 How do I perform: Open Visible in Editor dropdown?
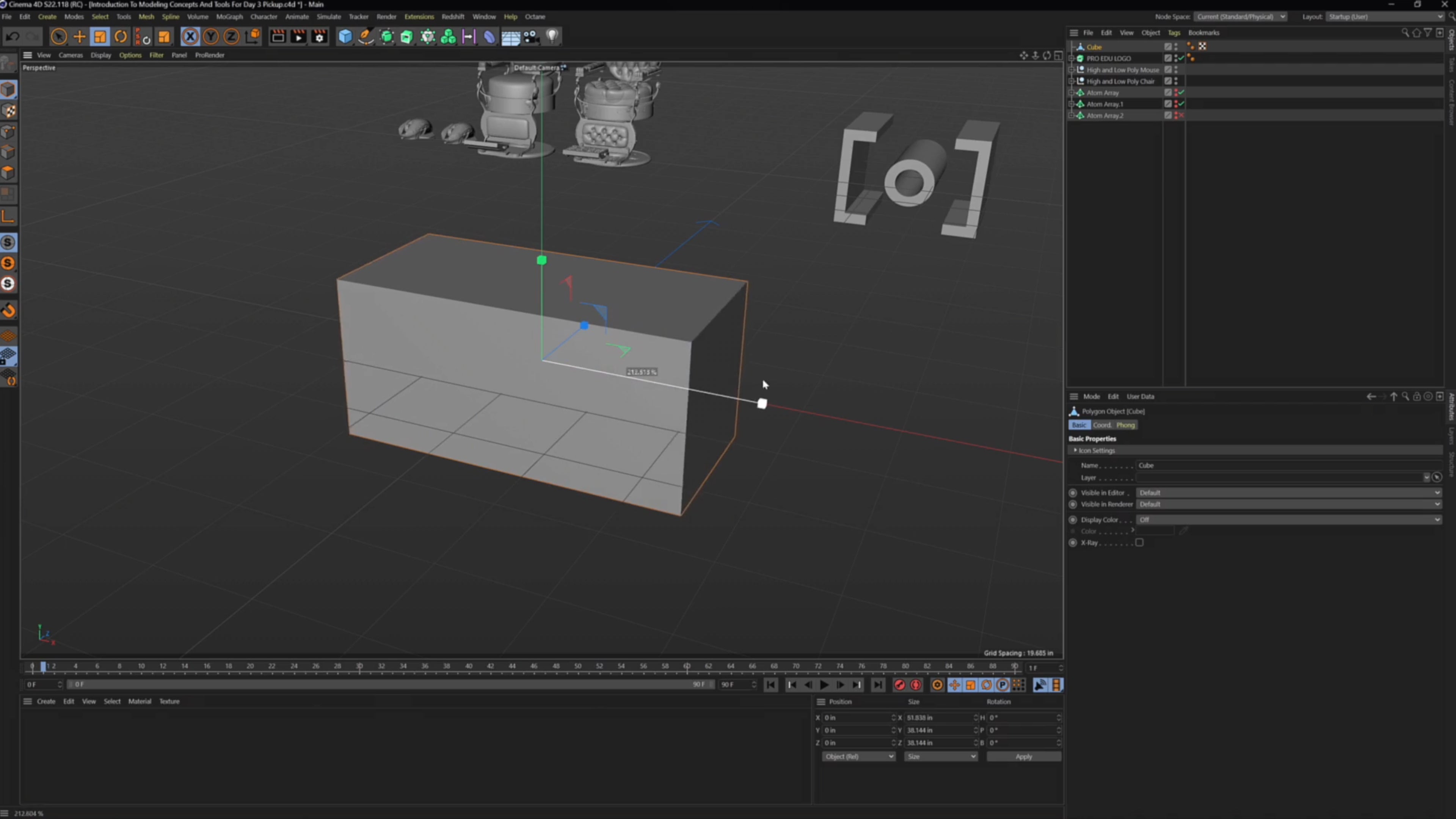[1289, 493]
